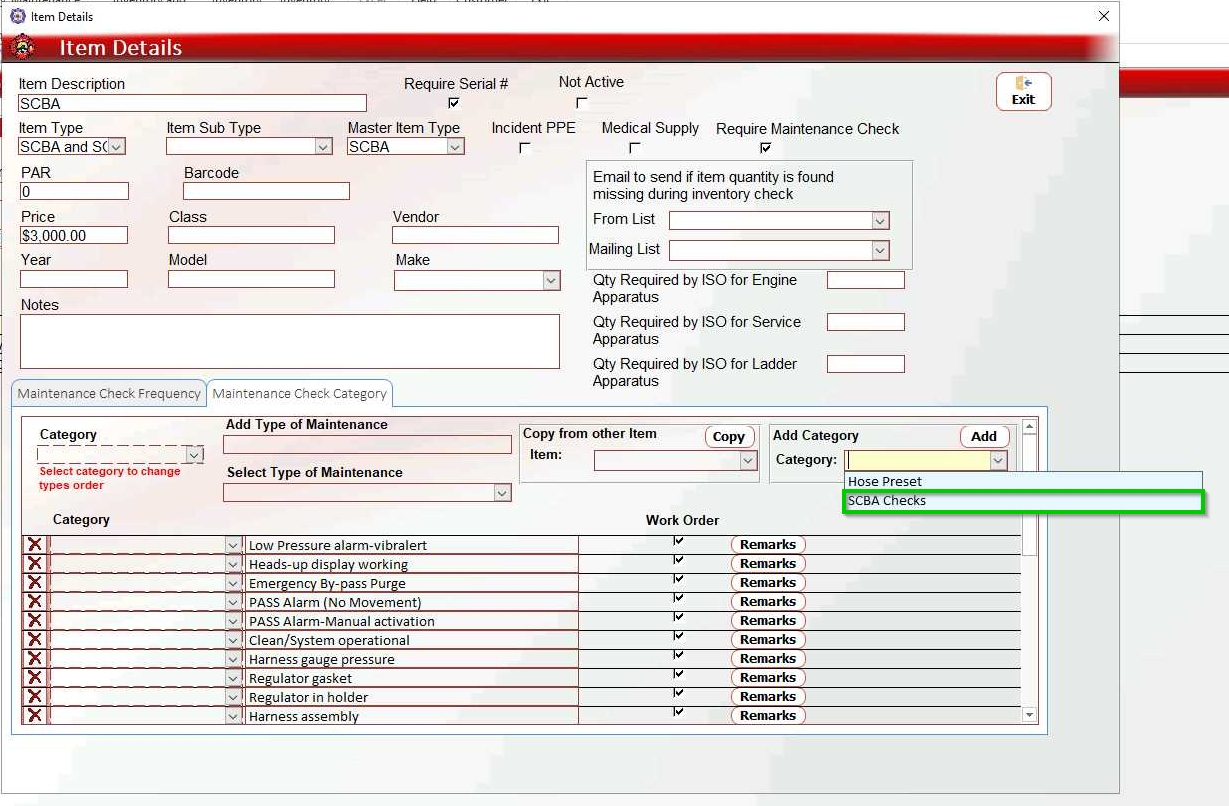Expand the Mailing List dropdown
This screenshot has height=806, width=1229.
tap(880, 251)
